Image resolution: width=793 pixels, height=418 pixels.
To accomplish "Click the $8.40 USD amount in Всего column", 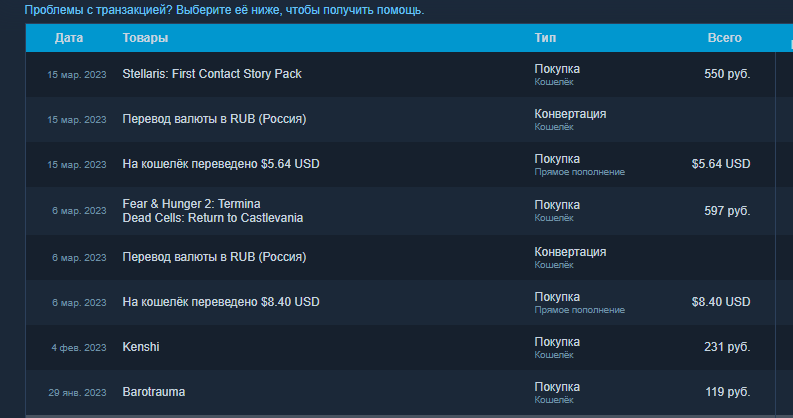I will click(720, 302).
